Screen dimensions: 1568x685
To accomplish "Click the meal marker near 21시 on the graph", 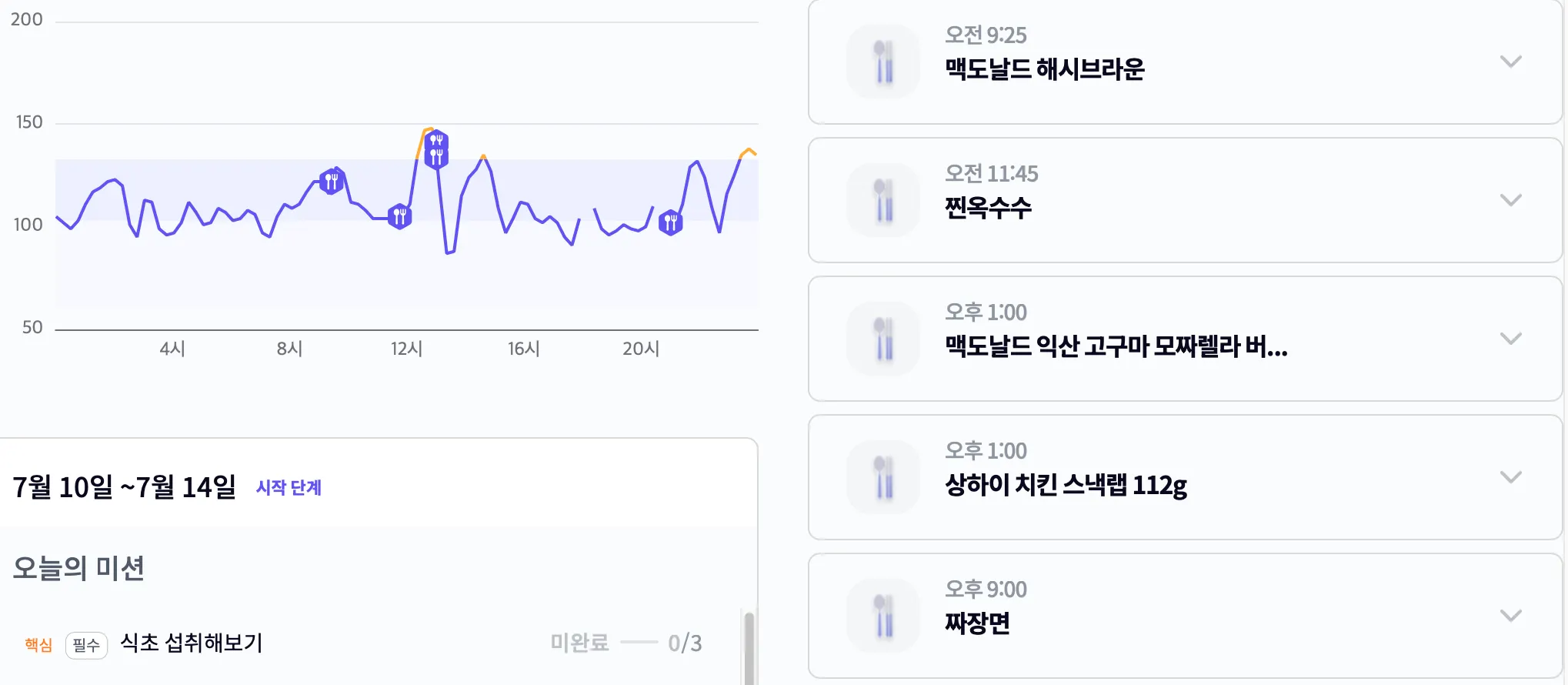I will point(671,222).
